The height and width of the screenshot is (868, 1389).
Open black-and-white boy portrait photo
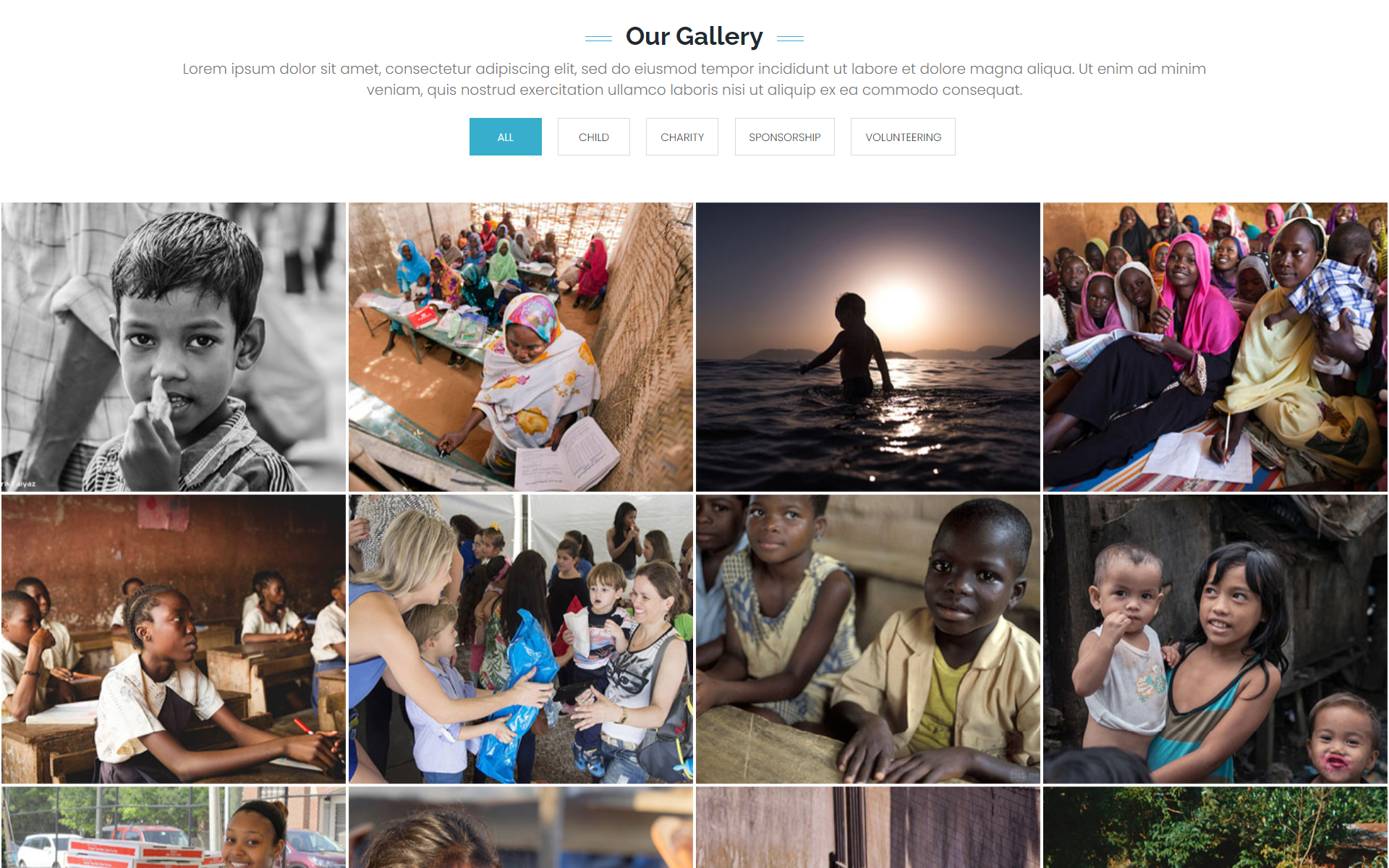click(x=174, y=347)
